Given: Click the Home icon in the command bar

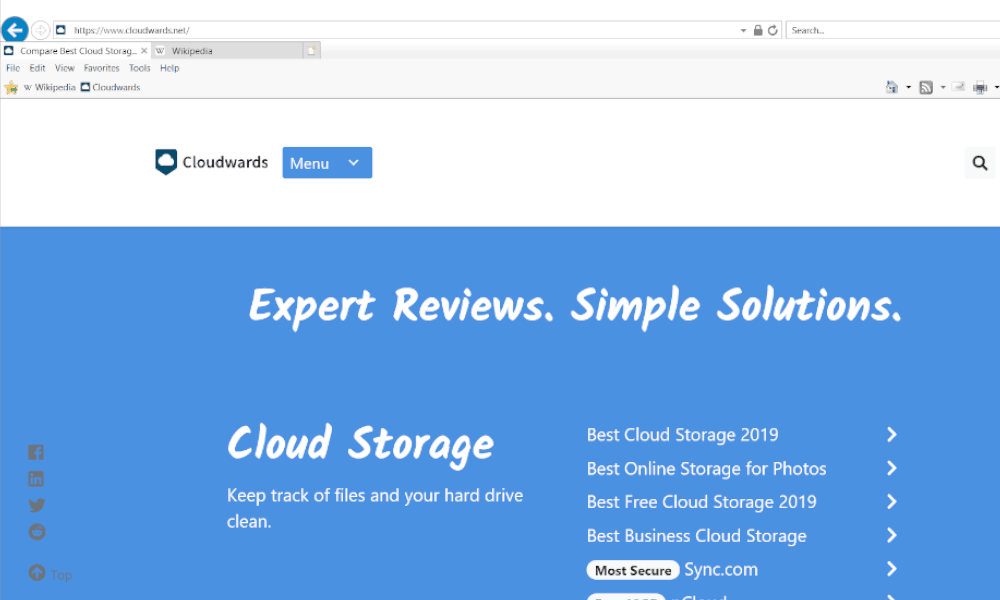Looking at the screenshot, I should [x=892, y=87].
